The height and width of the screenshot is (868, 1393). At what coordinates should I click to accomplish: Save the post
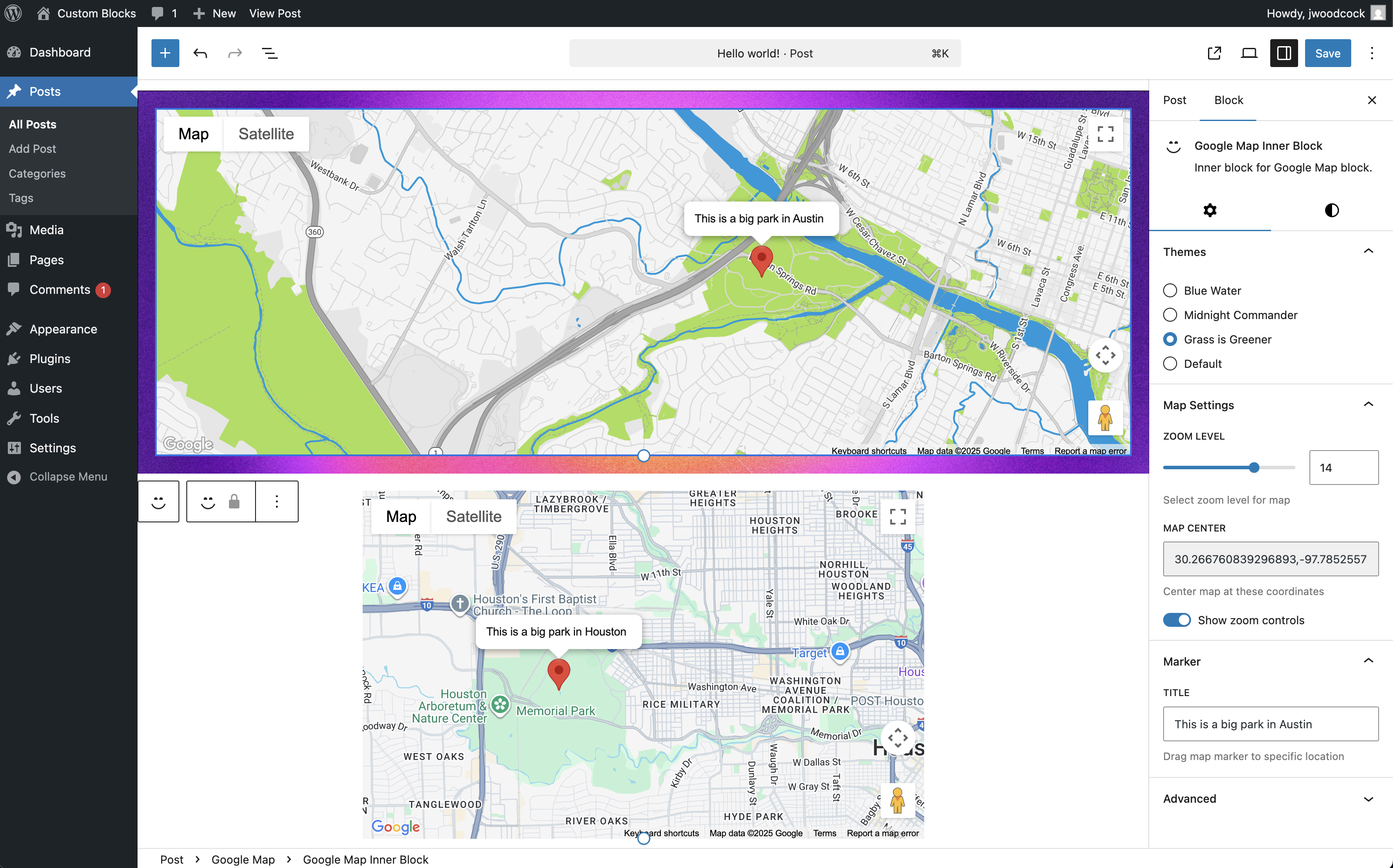pos(1327,54)
